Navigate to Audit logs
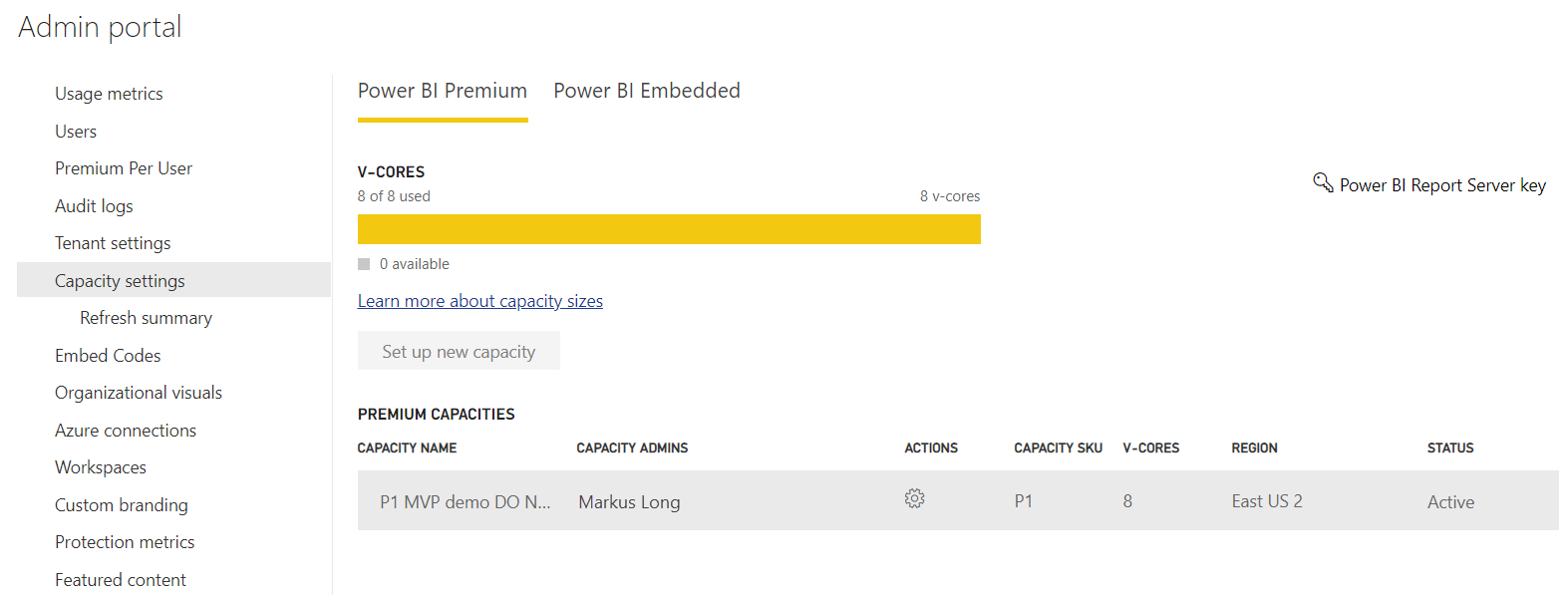The height and width of the screenshot is (595, 1568). [x=94, y=206]
